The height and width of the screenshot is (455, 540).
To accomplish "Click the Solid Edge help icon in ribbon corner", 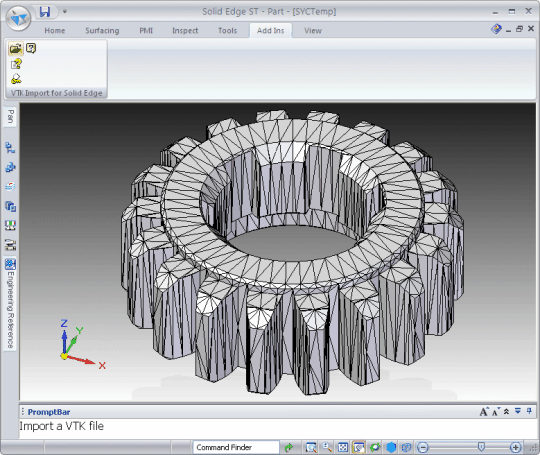I will (496, 29).
